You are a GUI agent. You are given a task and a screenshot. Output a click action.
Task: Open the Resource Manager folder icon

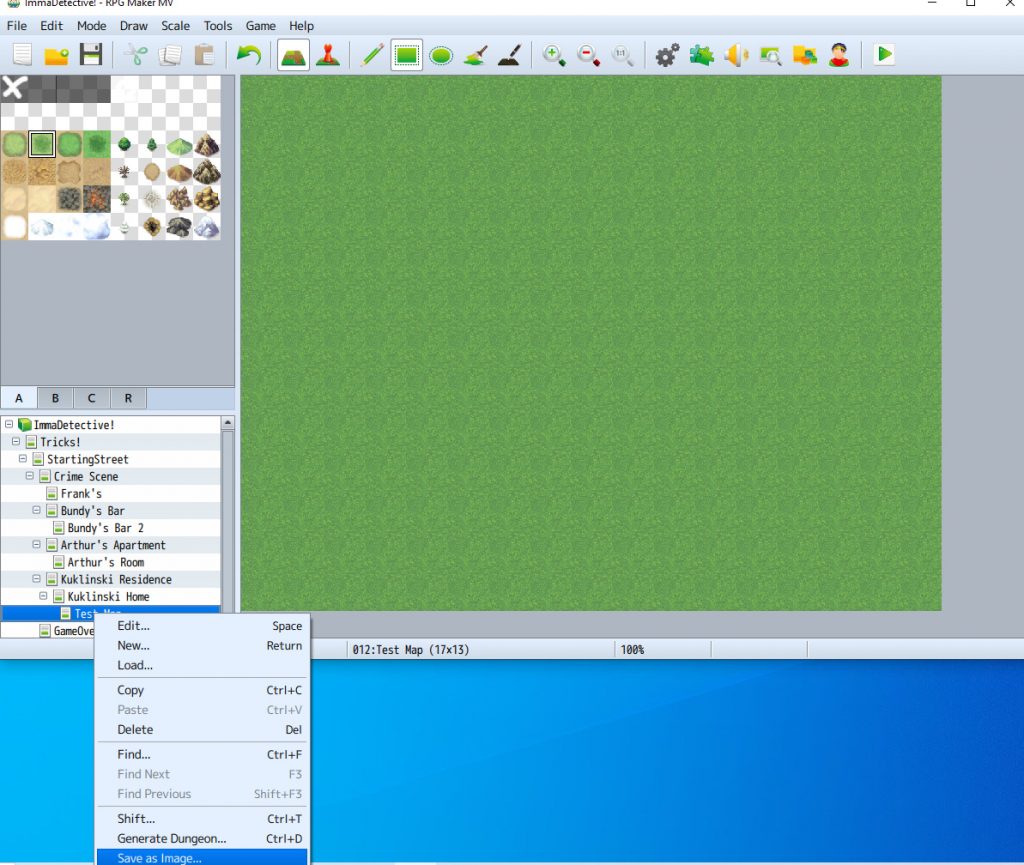803,56
